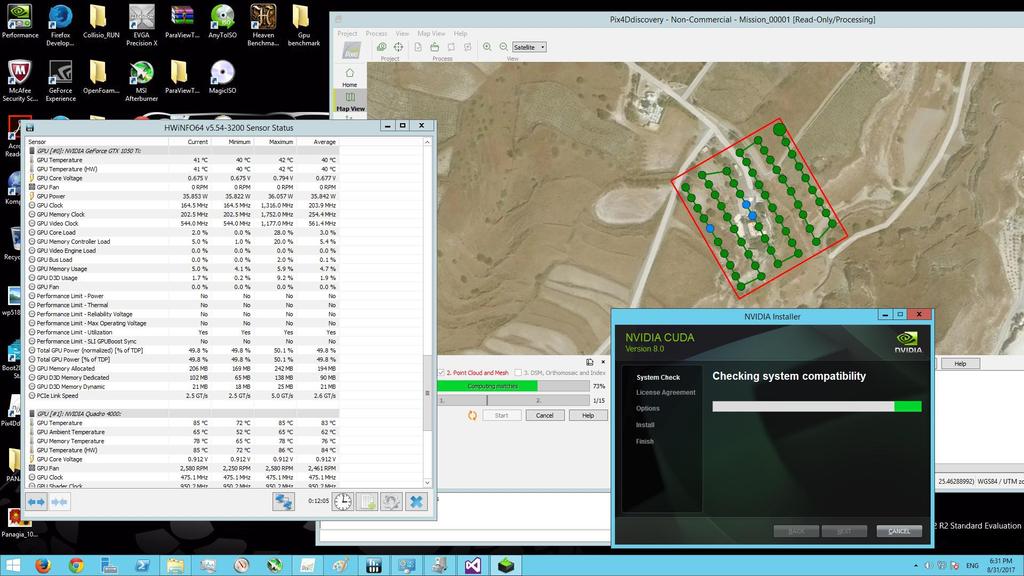
Task: Click Windows Start button on taskbar
Action: point(12,565)
